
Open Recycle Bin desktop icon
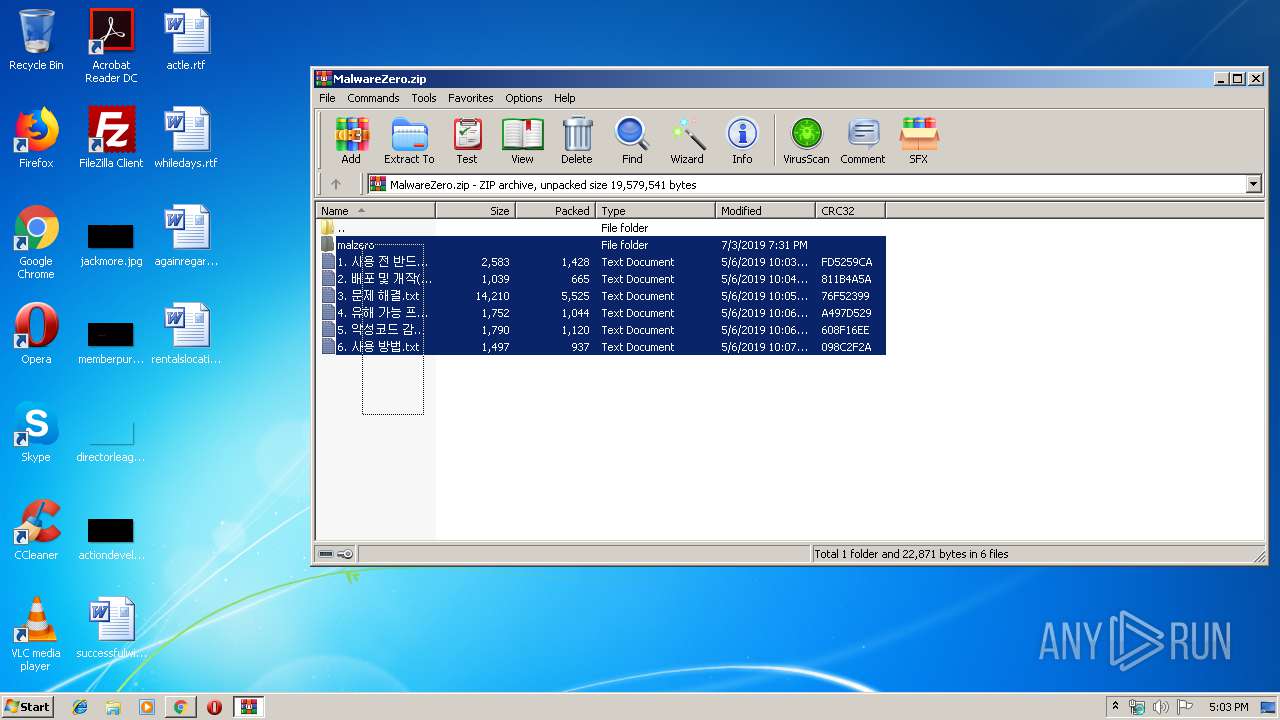click(36, 40)
